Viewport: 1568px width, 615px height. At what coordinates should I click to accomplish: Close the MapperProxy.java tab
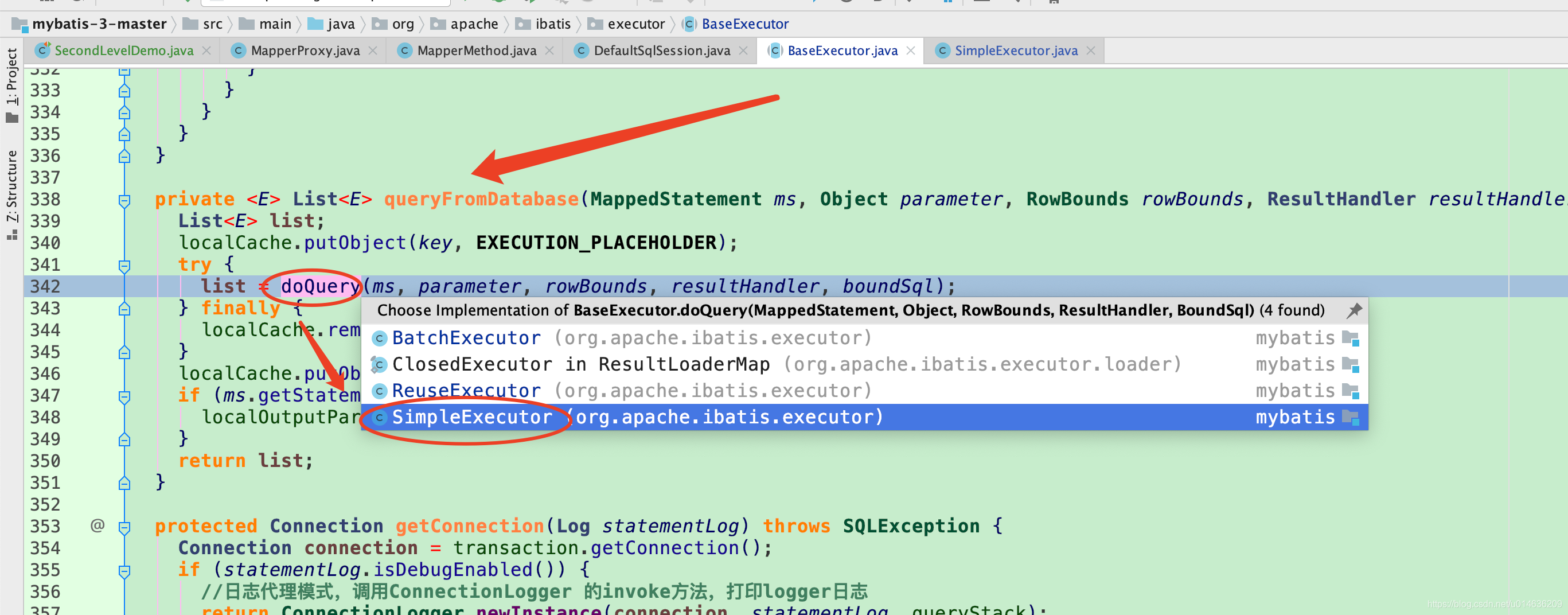373,50
